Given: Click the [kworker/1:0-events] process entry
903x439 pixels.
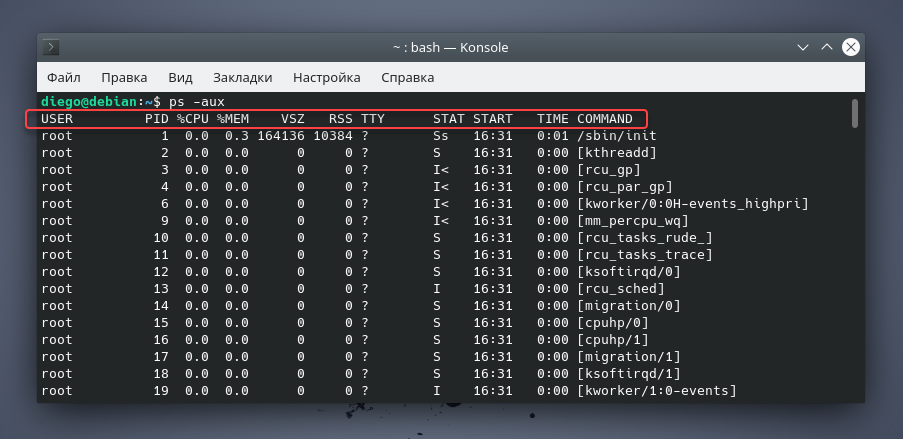Looking at the screenshot, I should [656, 391].
